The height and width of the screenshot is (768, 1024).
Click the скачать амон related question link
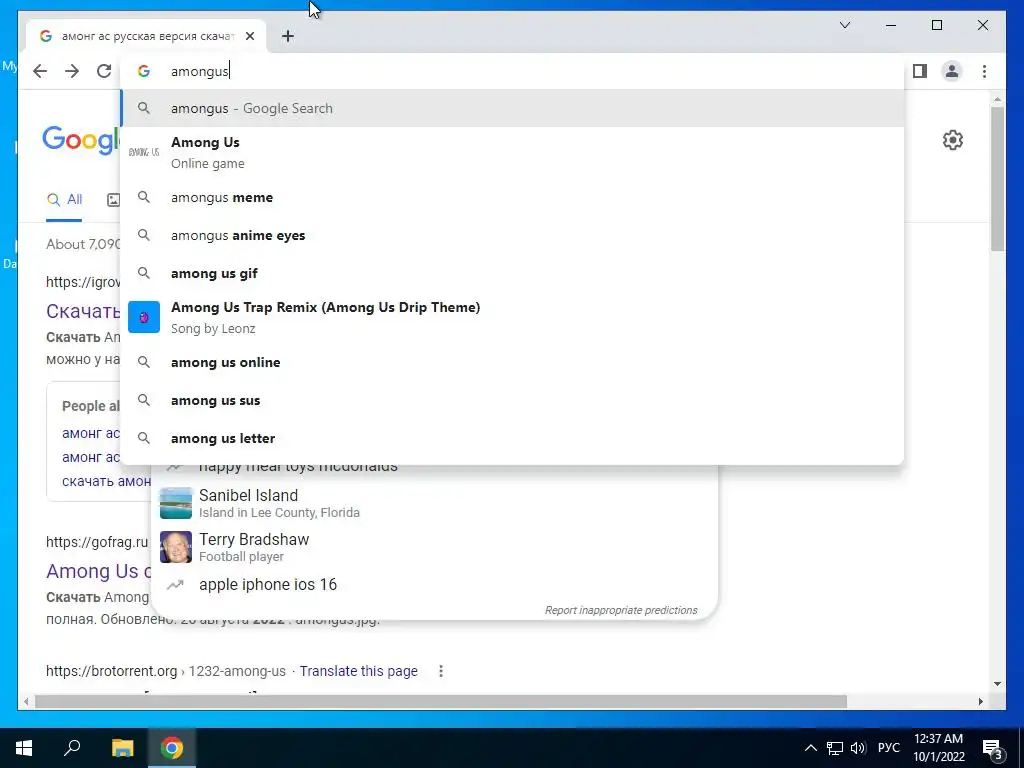(x=106, y=481)
